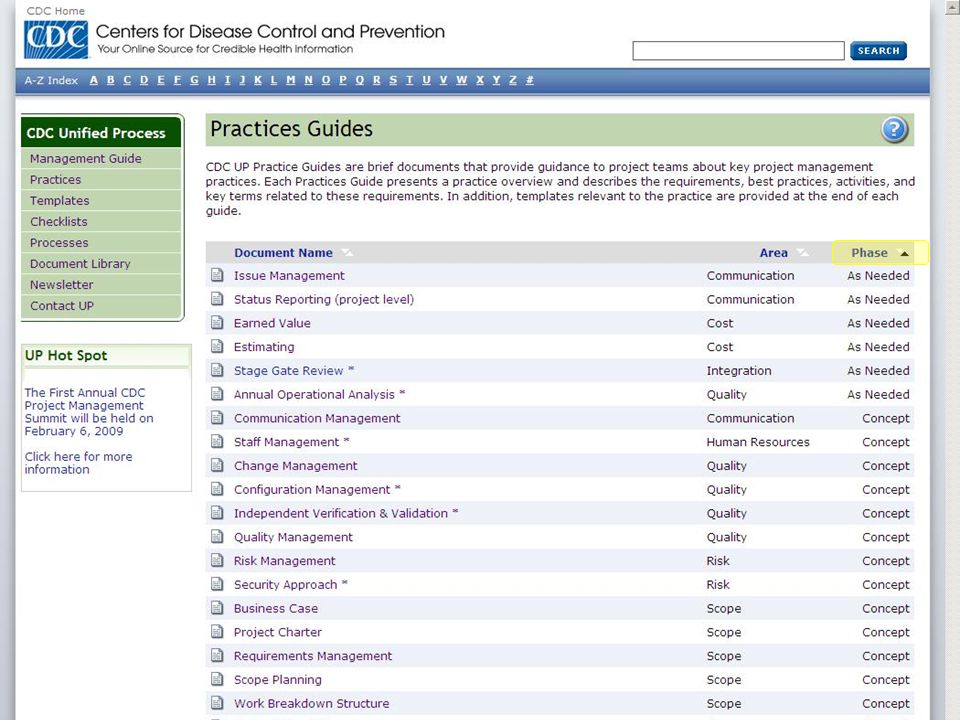This screenshot has width=960, height=720.
Task: Click document icon beside Independent Verification & Validation
Action: click(217, 512)
